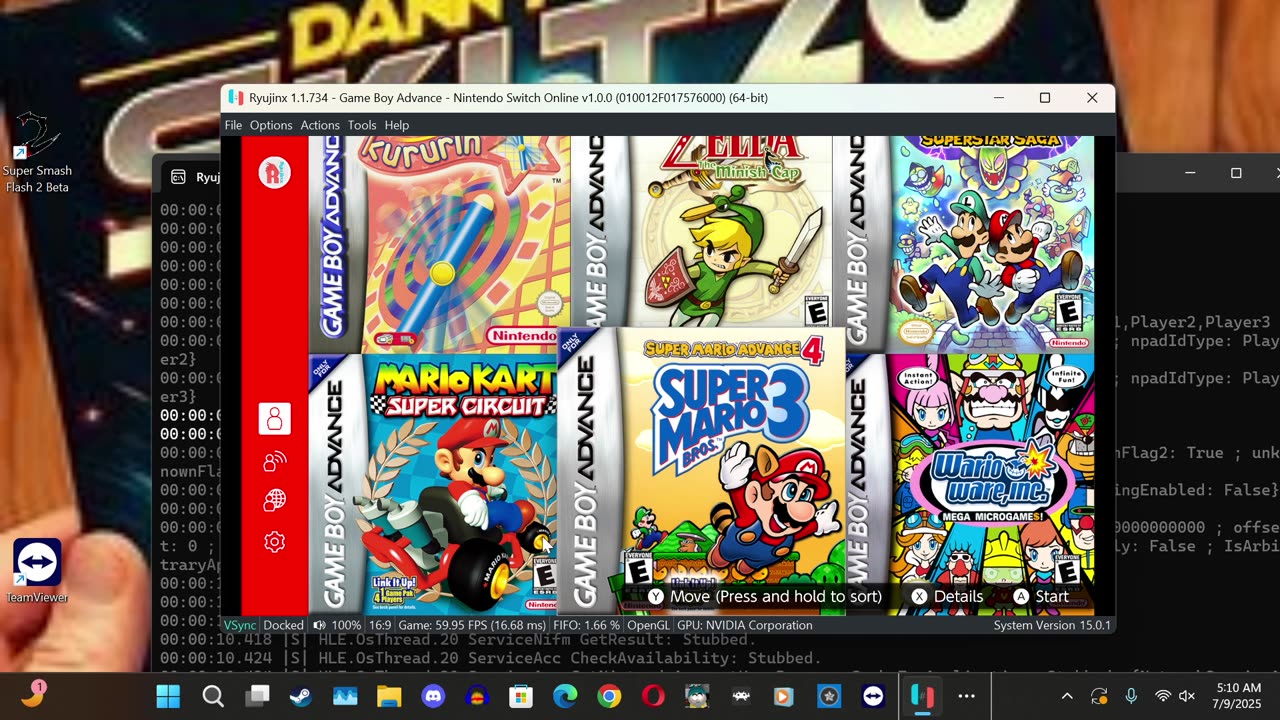The width and height of the screenshot is (1280, 720).
Task: Click the volume speaker 100% indicator
Action: click(337, 625)
